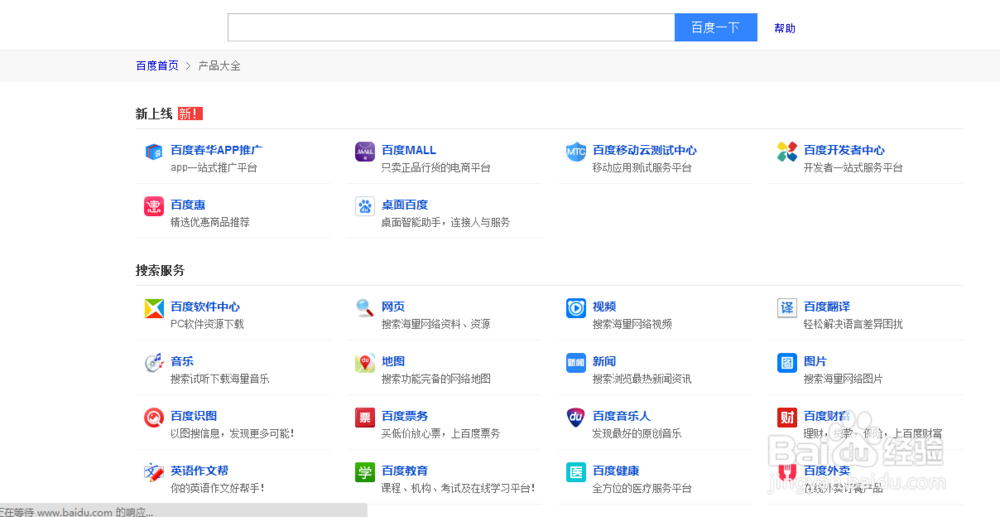Image resolution: width=1000 pixels, height=517 pixels.
Task: Click the 百度春华APP推广 cube icon
Action: [154, 152]
